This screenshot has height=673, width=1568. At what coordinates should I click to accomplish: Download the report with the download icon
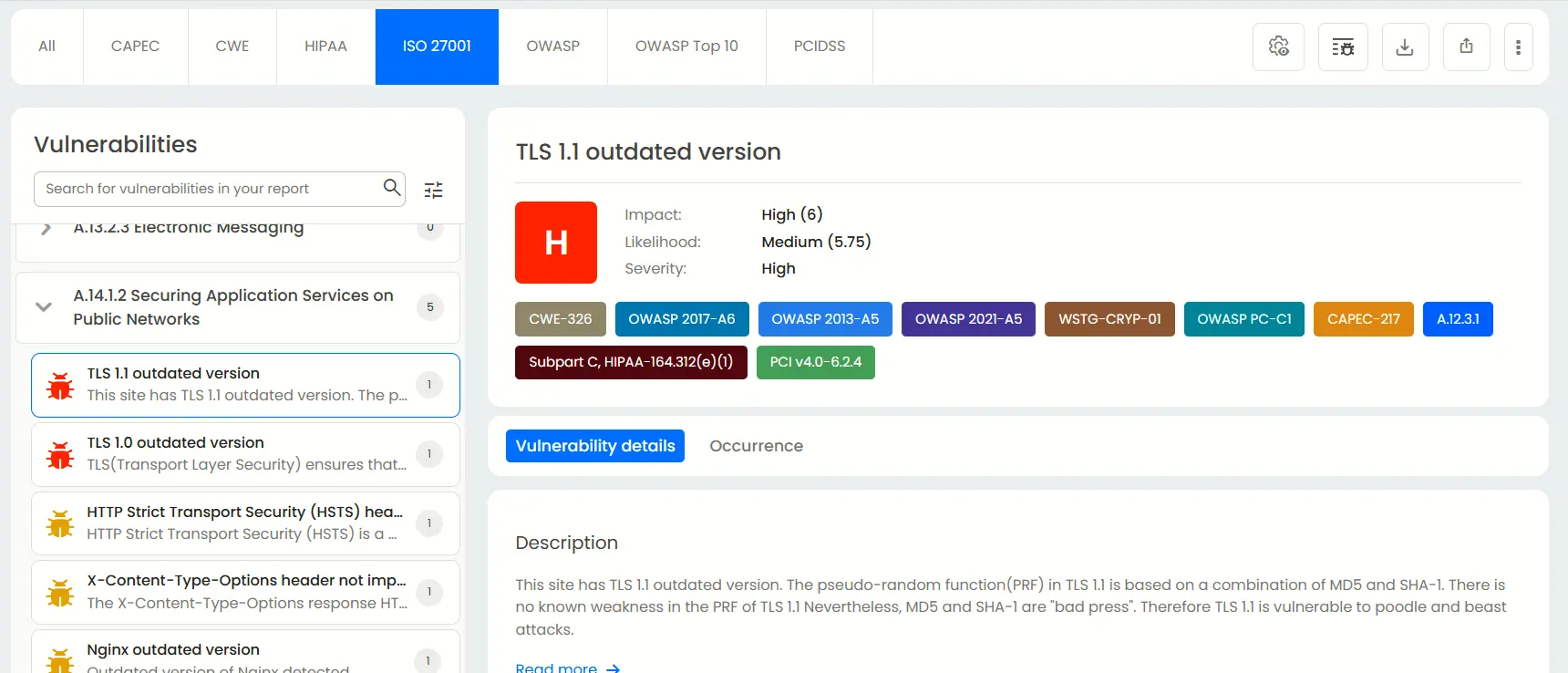1404,47
